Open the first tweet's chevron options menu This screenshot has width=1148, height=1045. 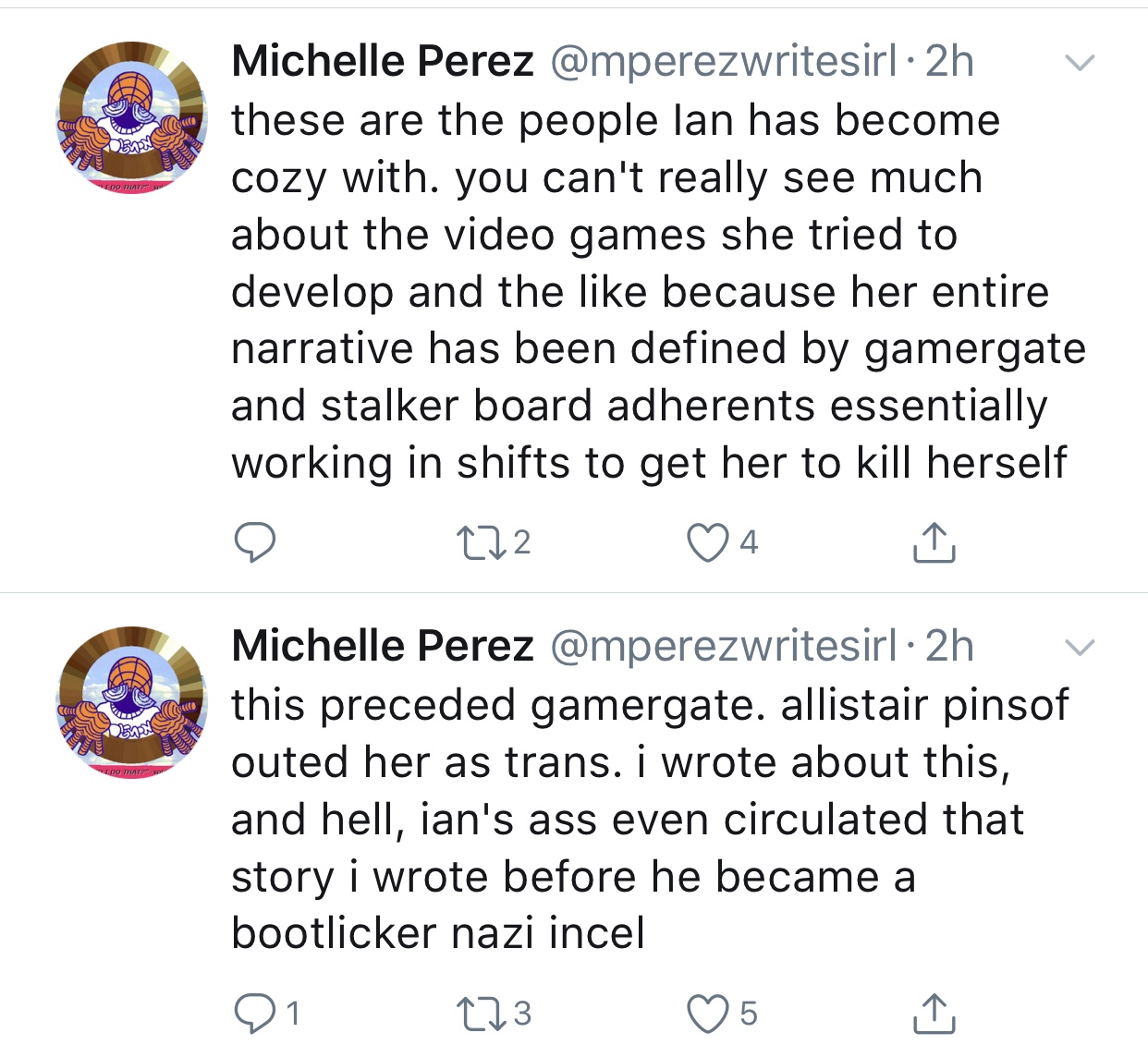(x=1080, y=63)
